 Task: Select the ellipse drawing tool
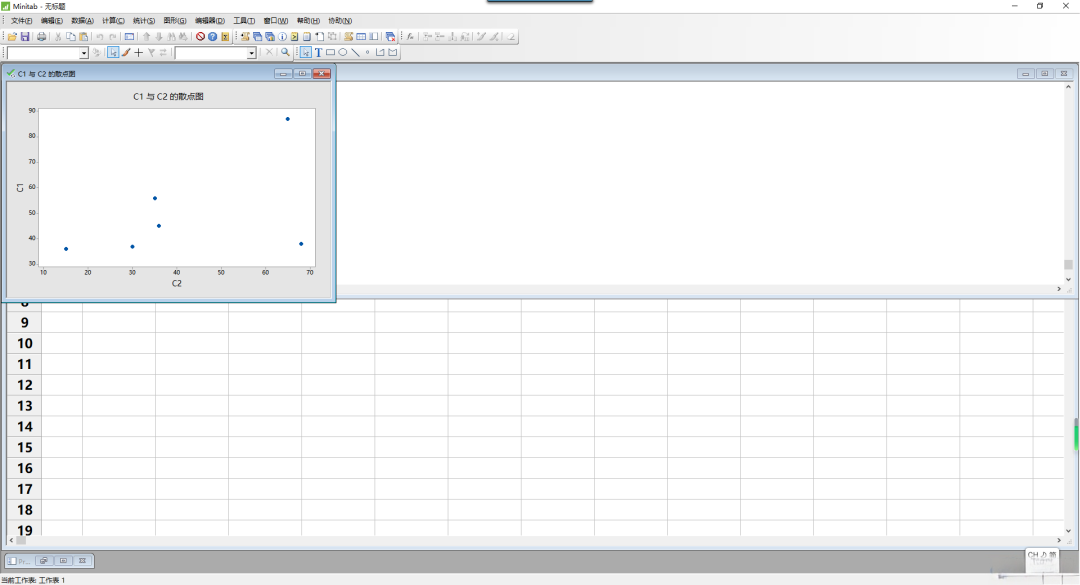pos(343,52)
